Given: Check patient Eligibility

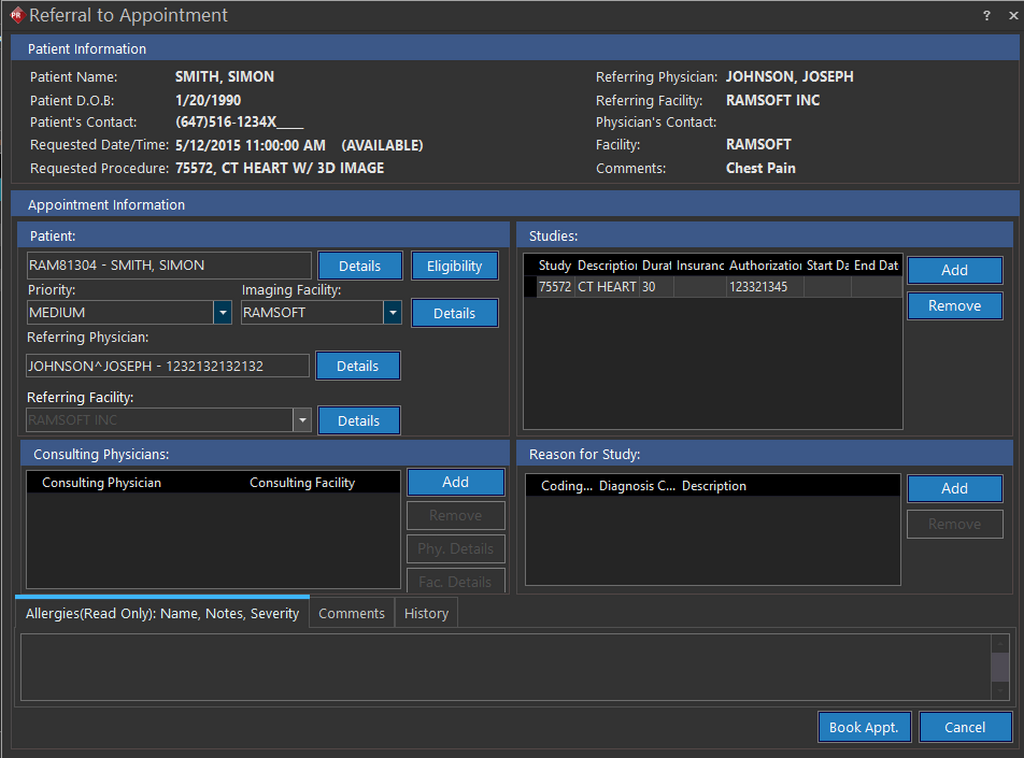Looking at the screenshot, I should pyautogui.click(x=454, y=266).
